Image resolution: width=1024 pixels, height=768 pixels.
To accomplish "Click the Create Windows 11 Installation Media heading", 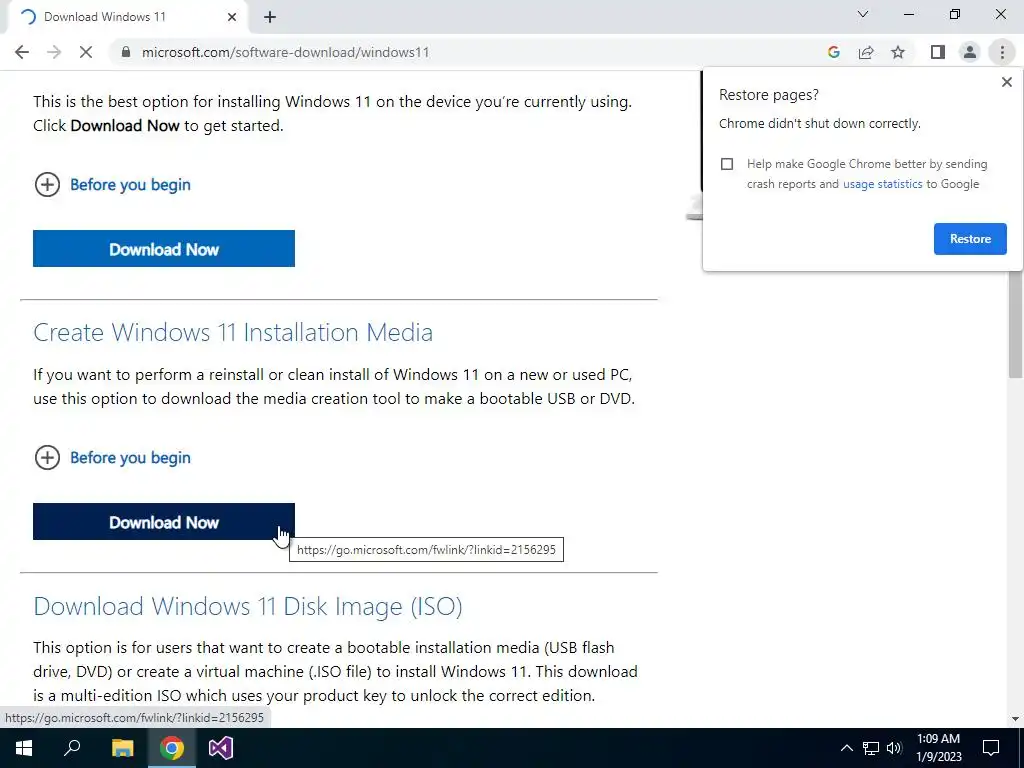I will pyautogui.click(x=233, y=332).
